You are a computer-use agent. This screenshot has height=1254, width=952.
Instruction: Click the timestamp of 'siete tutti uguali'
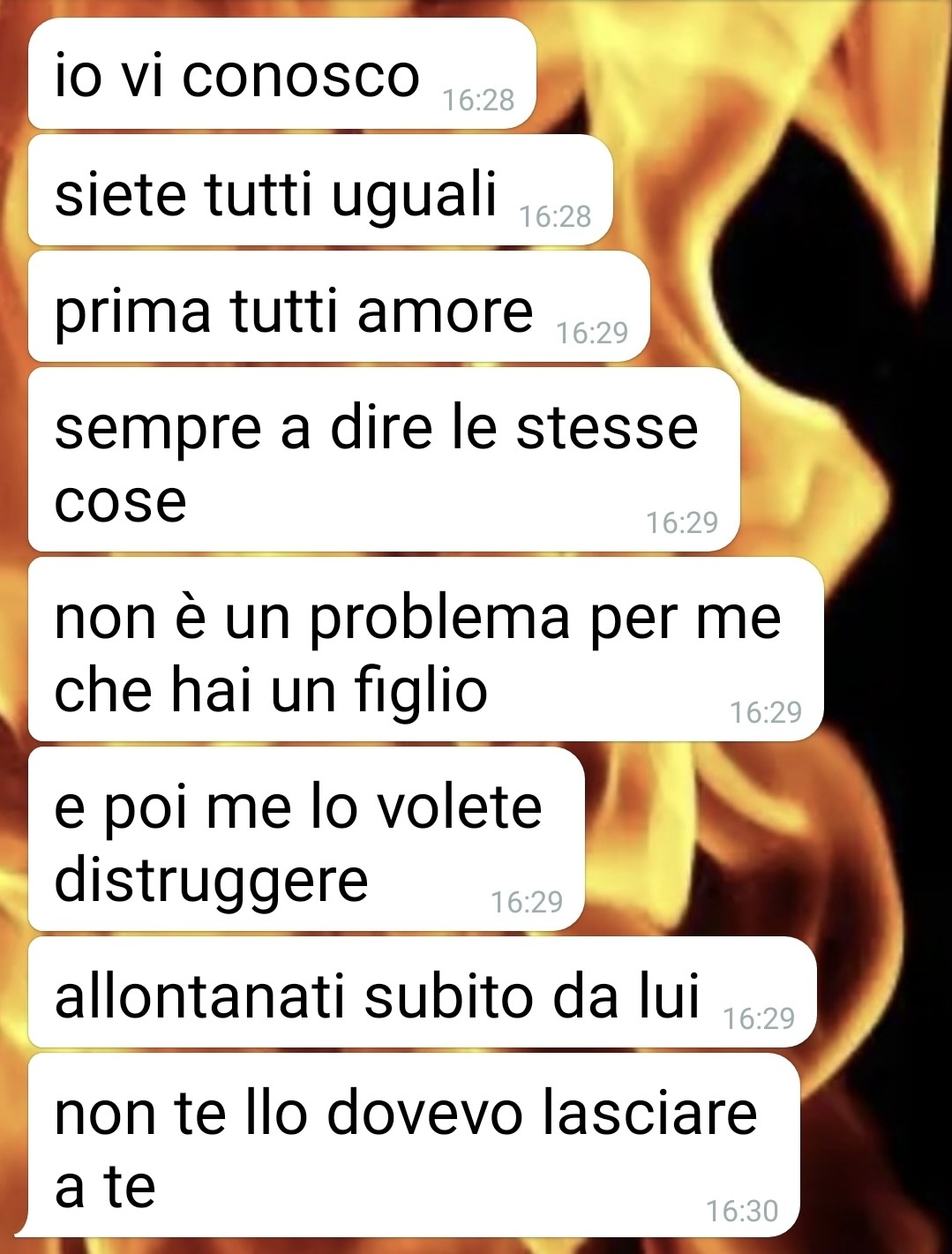point(555,216)
